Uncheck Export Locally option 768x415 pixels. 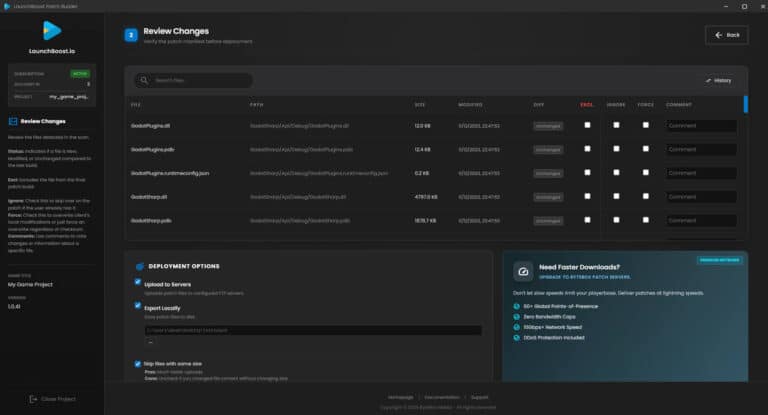pyautogui.click(x=138, y=306)
